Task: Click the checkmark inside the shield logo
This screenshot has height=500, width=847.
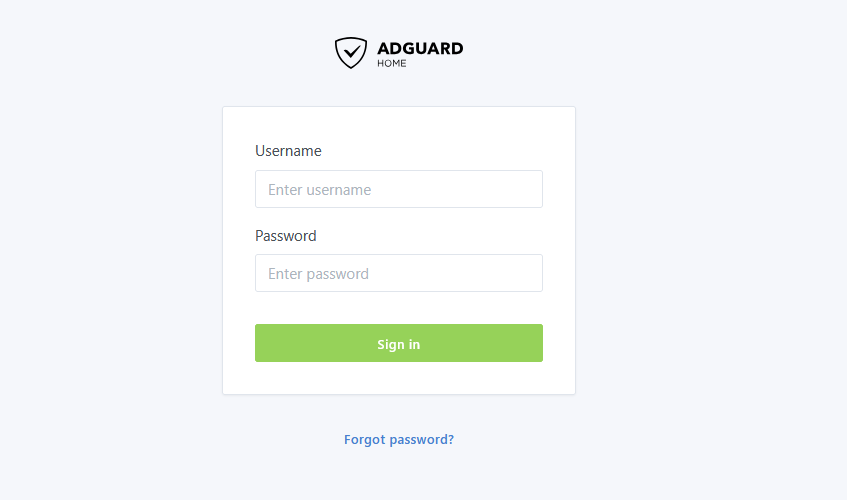Action: click(x=351, y=50)
